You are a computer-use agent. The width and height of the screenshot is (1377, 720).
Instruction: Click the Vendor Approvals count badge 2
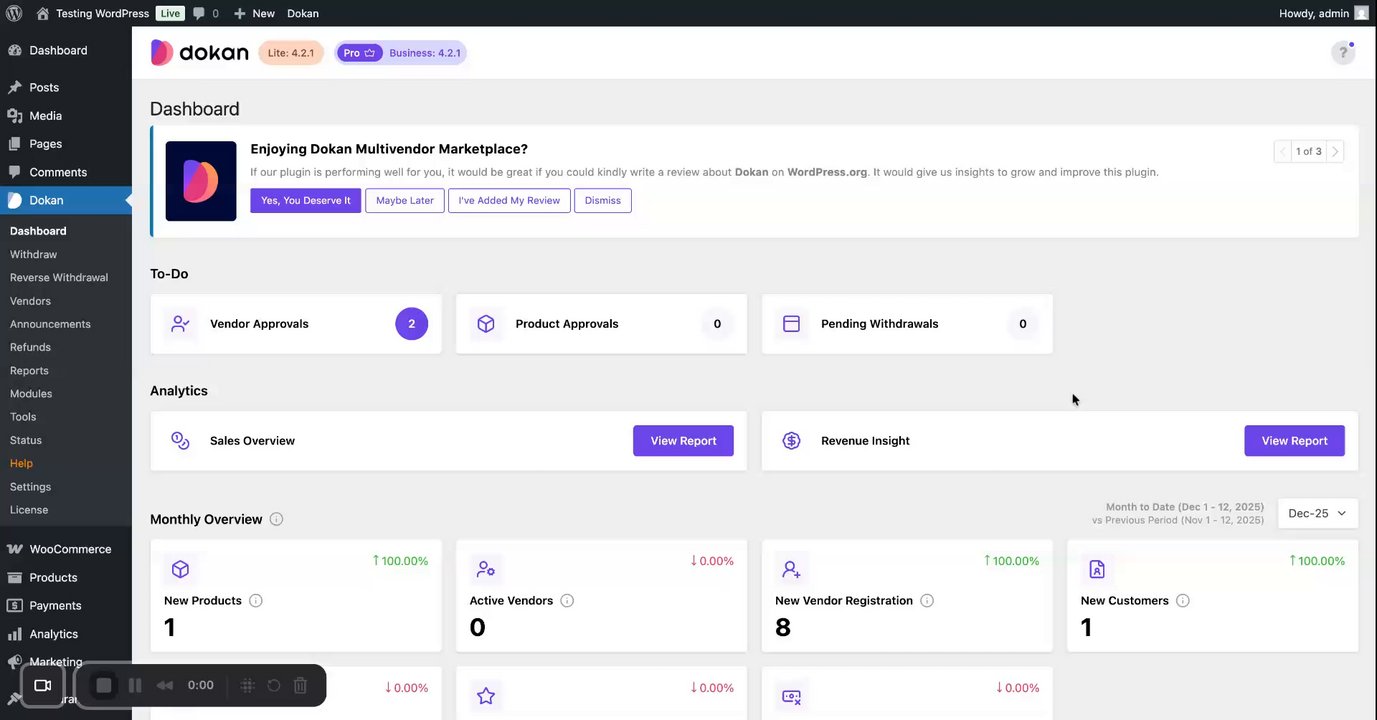[411, 324]
